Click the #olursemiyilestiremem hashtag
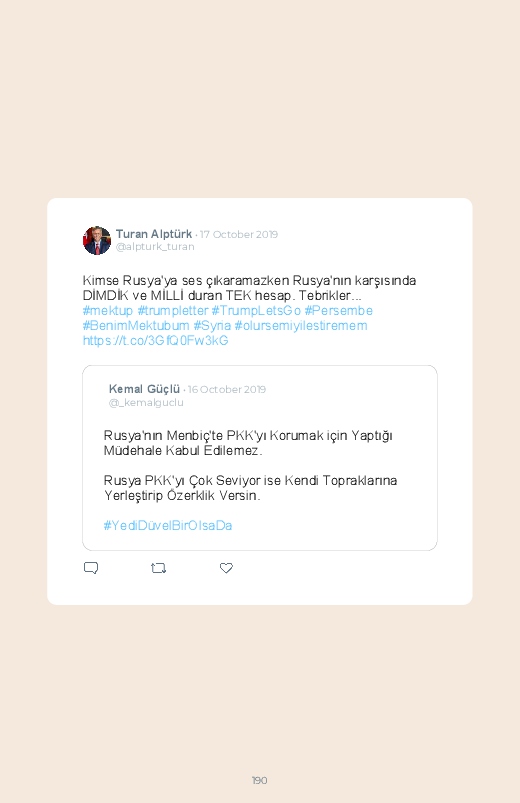The height and width of the screenshot is (803, 520). coord(301,326)
